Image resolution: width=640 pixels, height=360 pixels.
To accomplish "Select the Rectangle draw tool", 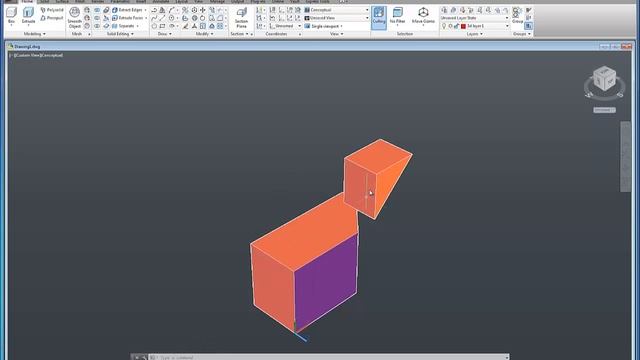I will (162, 26).
